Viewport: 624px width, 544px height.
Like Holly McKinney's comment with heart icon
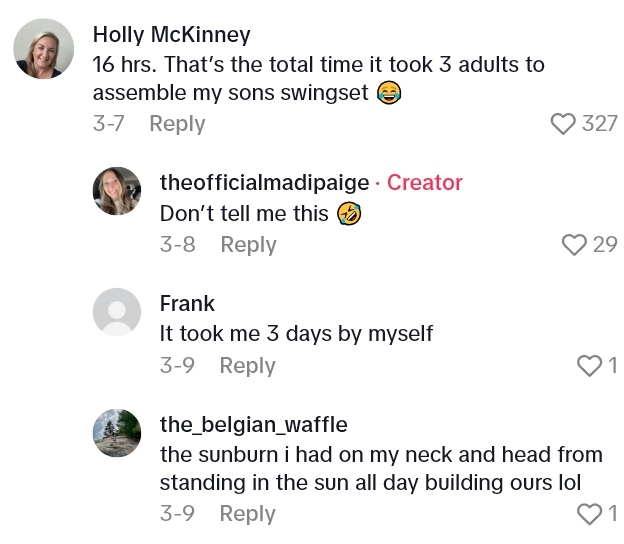point(564,124)
